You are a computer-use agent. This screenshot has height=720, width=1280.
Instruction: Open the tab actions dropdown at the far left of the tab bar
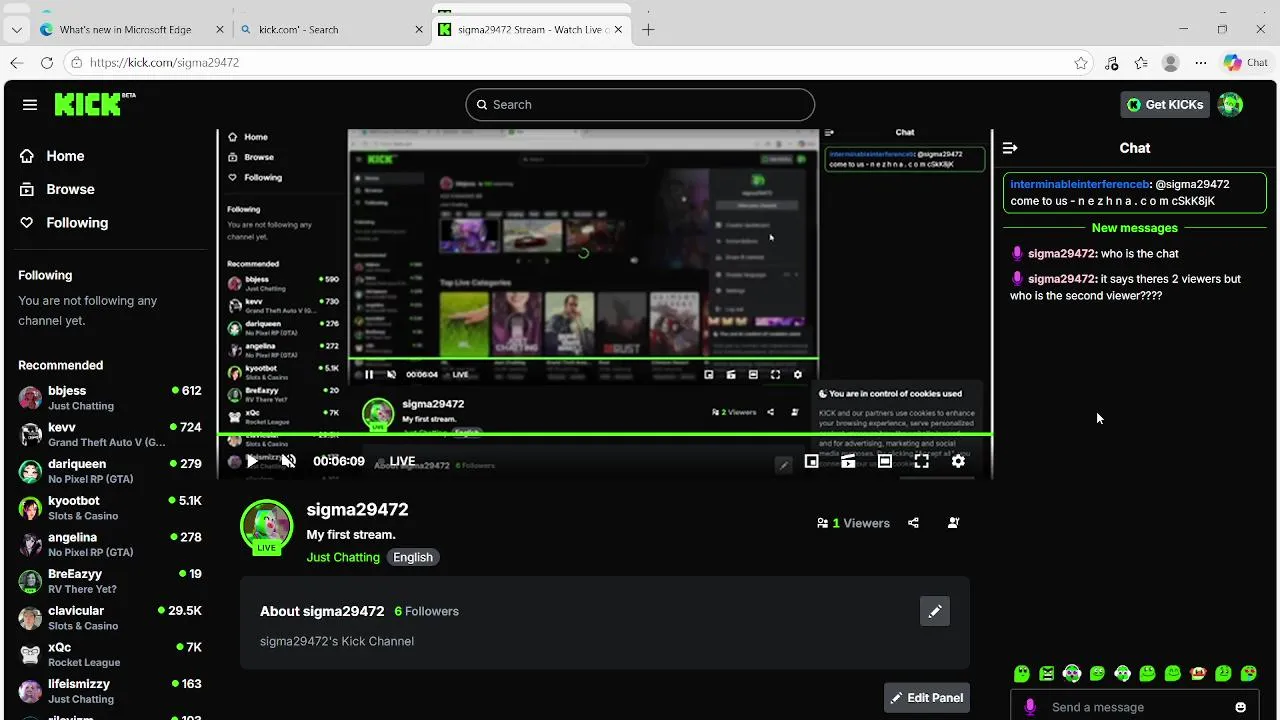point(16,30)
